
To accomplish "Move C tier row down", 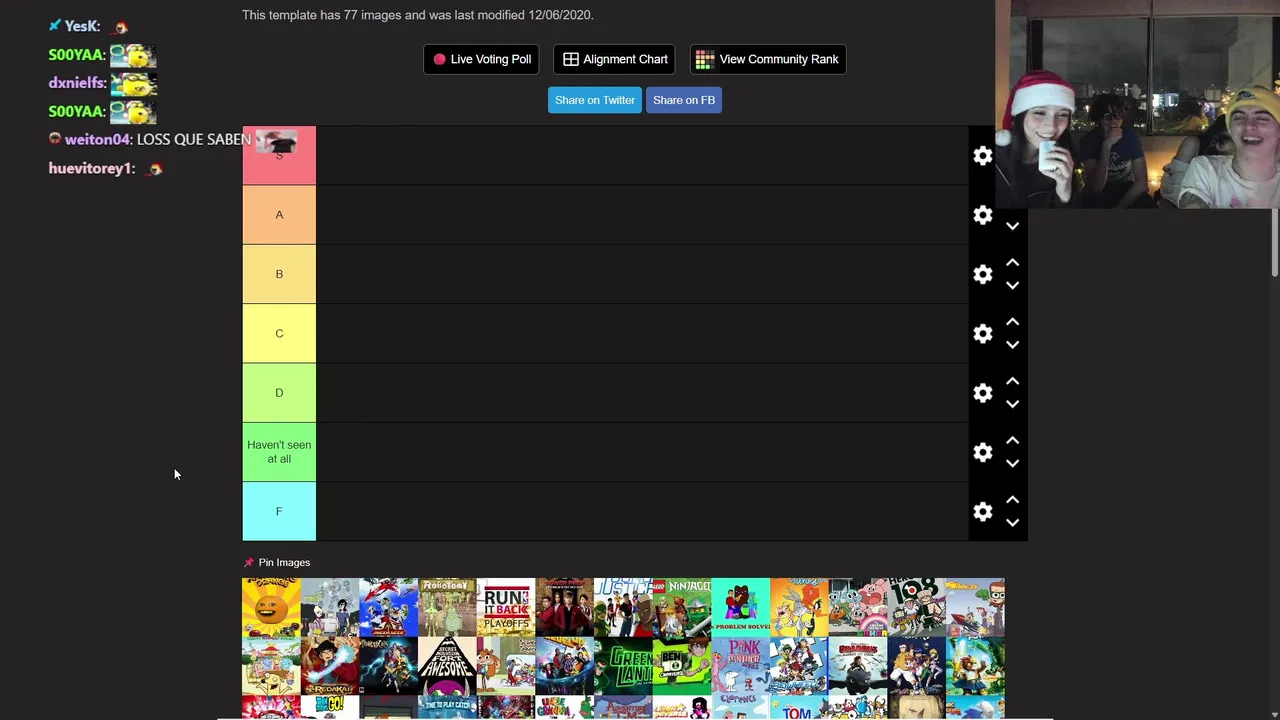I will pyautogui.click(x=1012, y=344).
